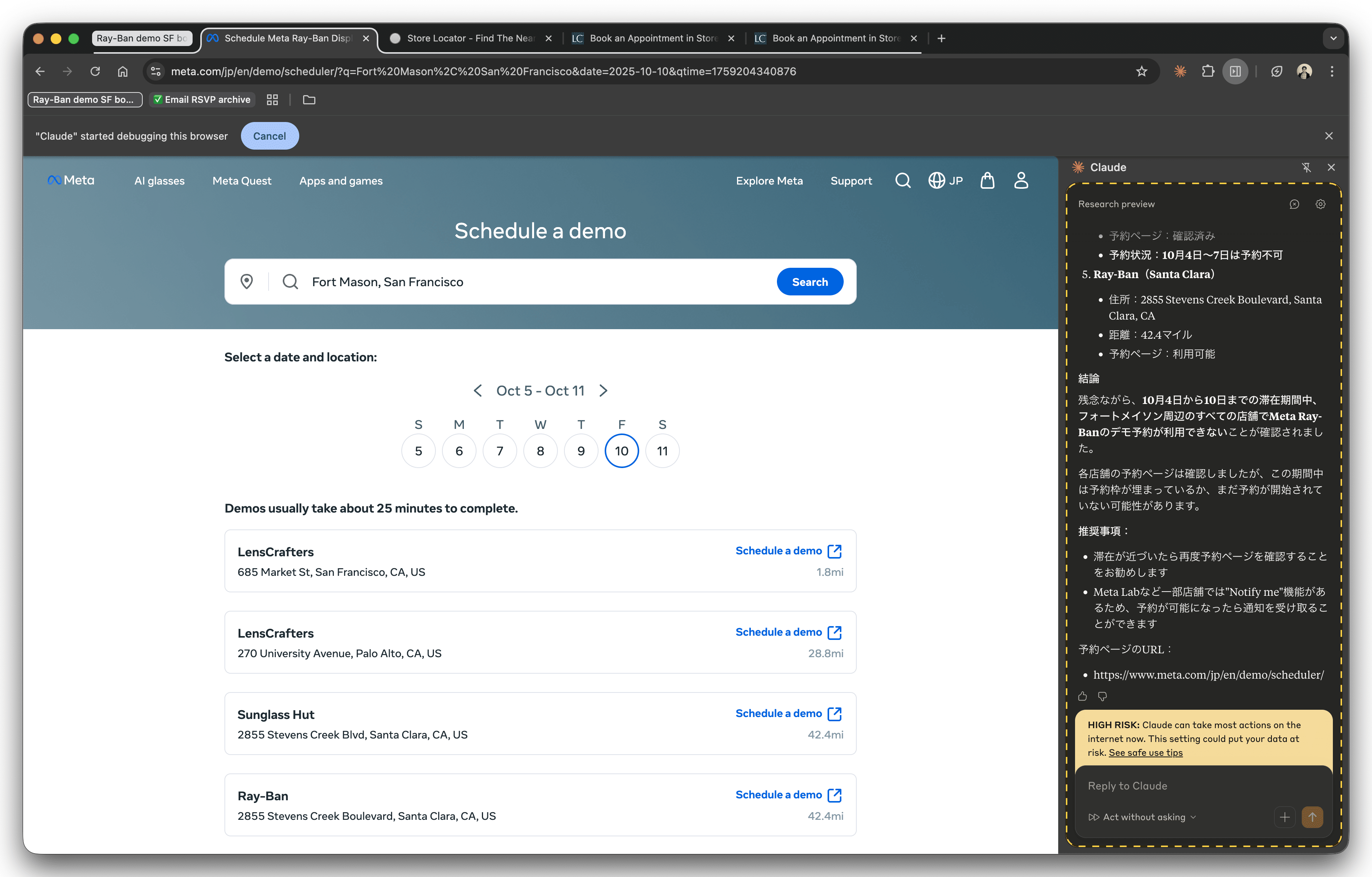Click the Meta shopping bag icon

[987, 181]
